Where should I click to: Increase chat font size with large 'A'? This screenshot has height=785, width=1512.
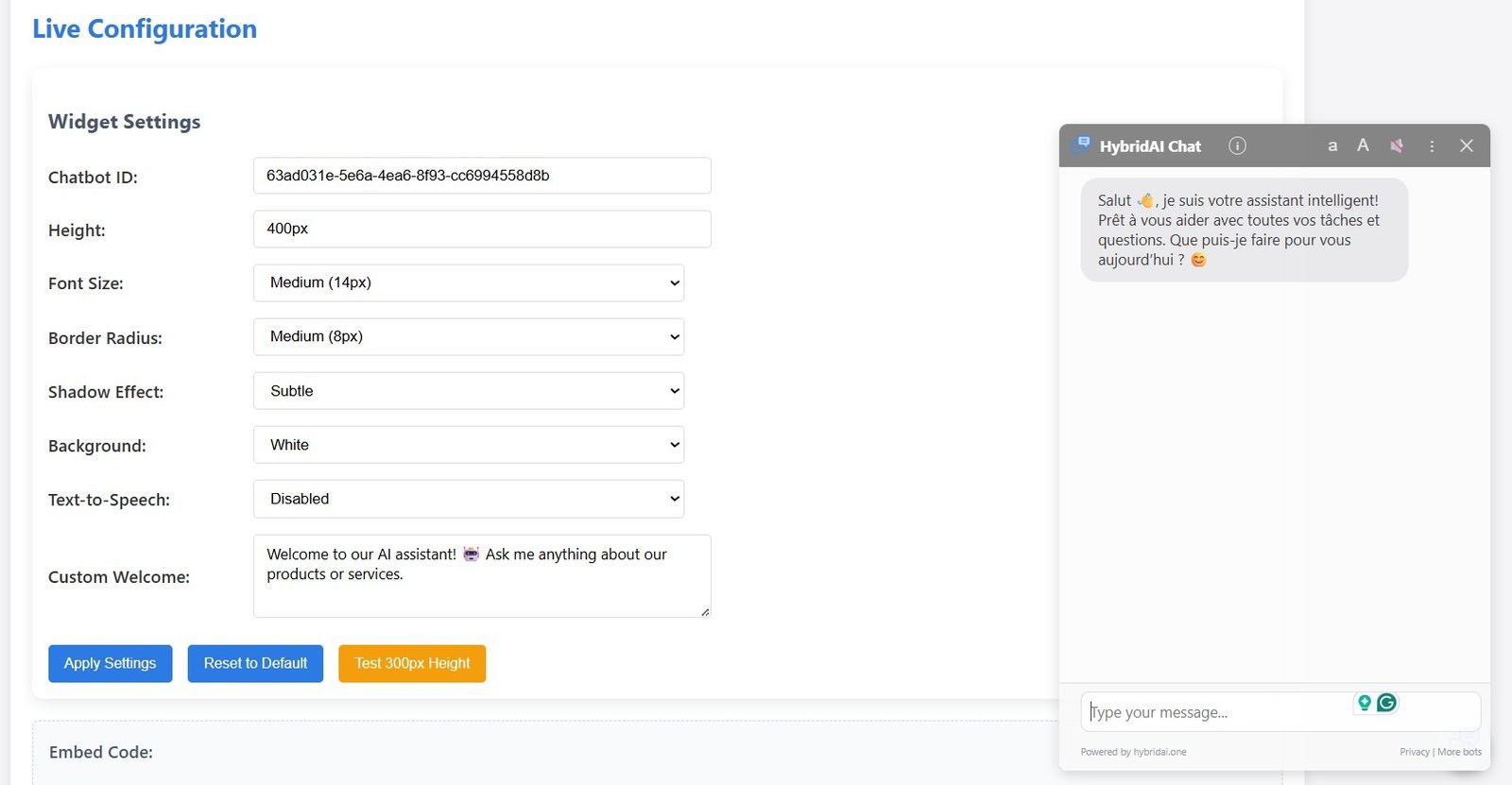click(x=1363, y=145)
